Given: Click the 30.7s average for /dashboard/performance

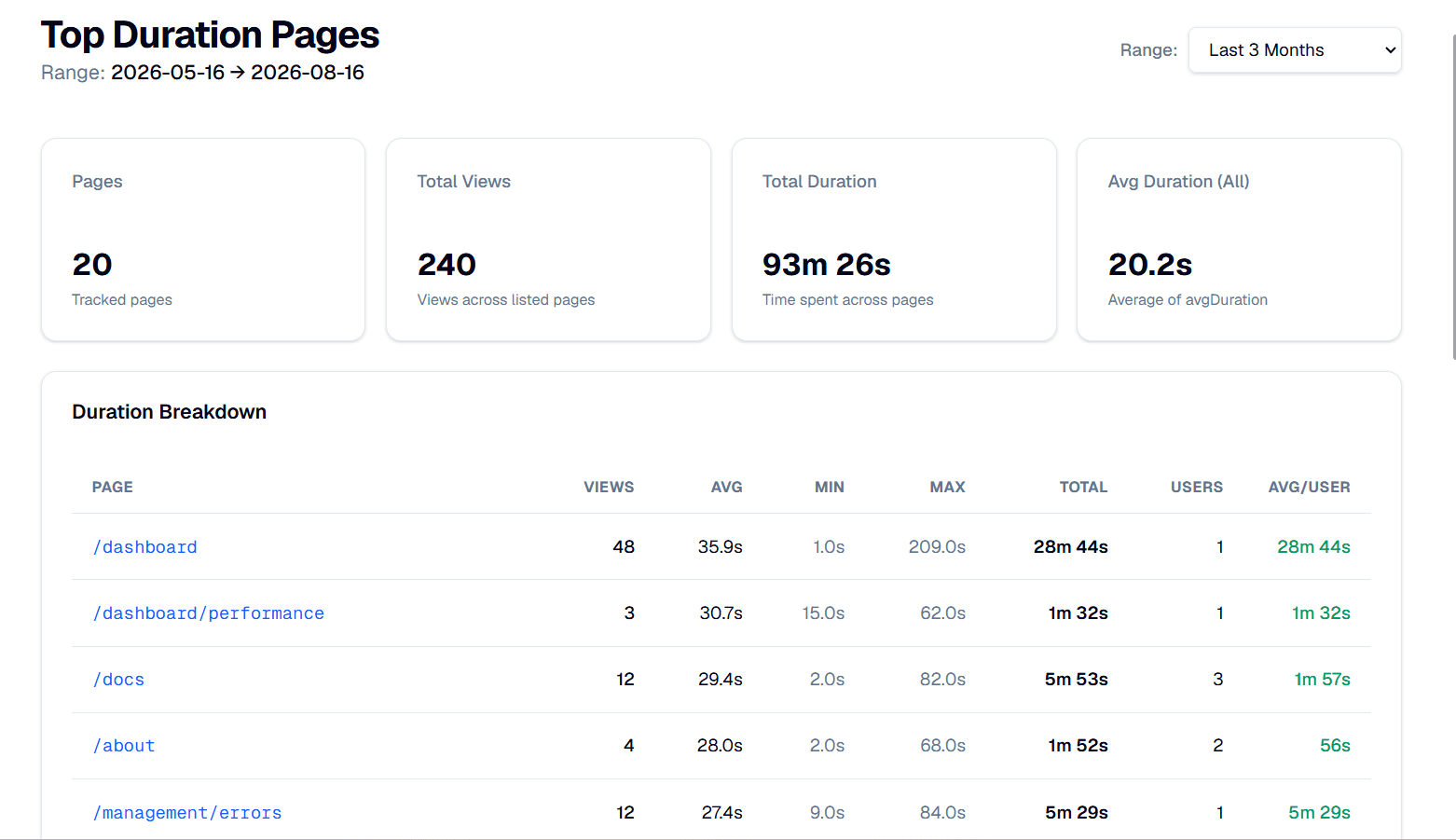Looking at the screenshot, I should point(721,613).
